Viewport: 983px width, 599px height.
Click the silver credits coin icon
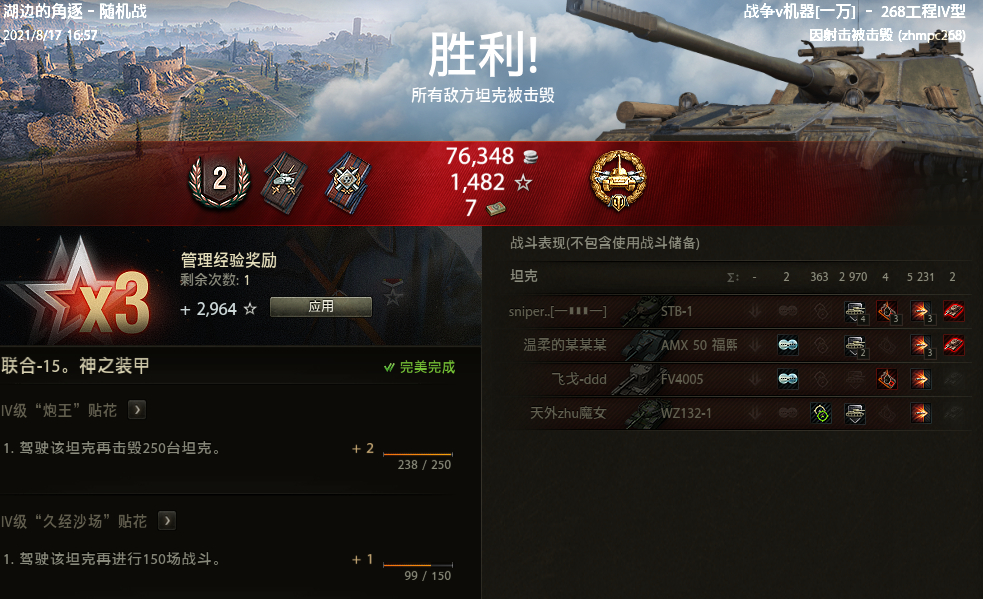tap(530, 156)
